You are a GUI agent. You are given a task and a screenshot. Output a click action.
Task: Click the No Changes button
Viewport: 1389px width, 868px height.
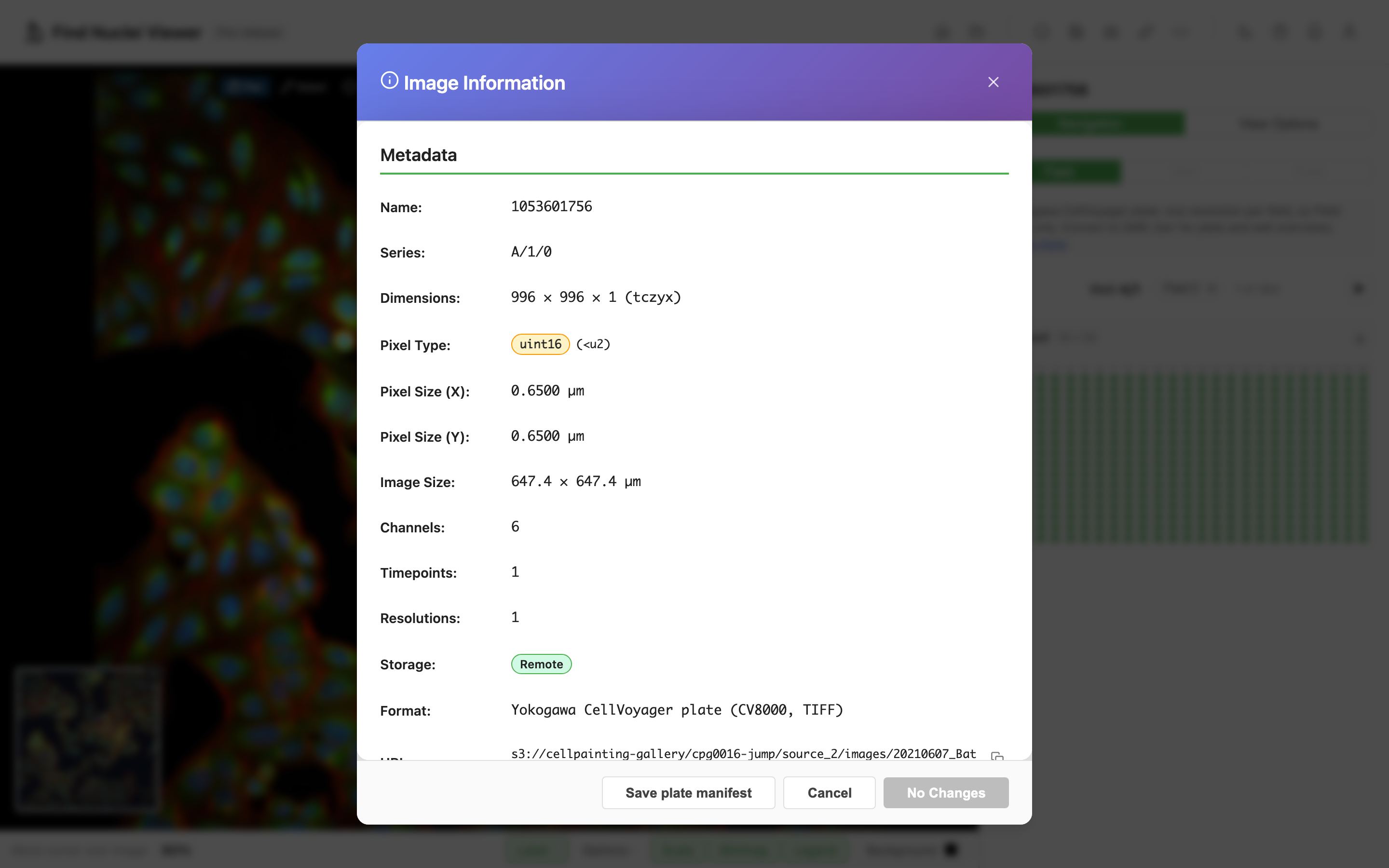pos(945,793)
